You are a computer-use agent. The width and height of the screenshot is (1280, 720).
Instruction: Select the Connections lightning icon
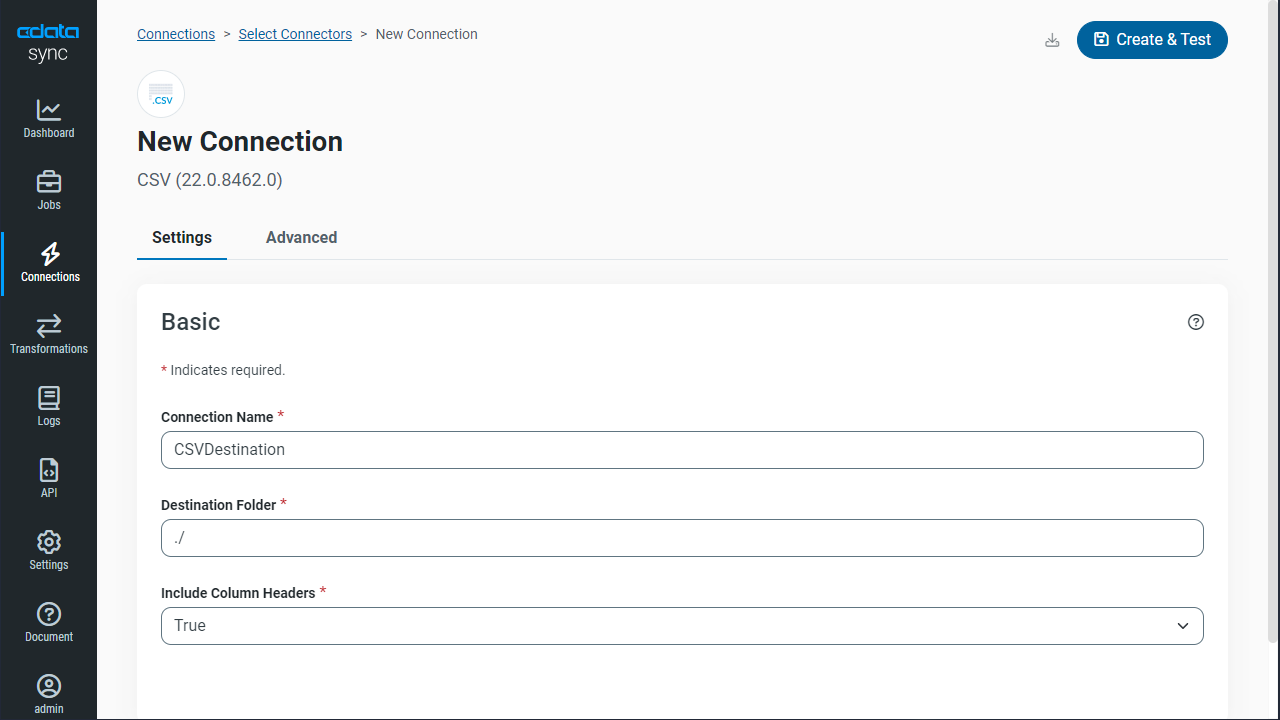(x=49, y=254)
